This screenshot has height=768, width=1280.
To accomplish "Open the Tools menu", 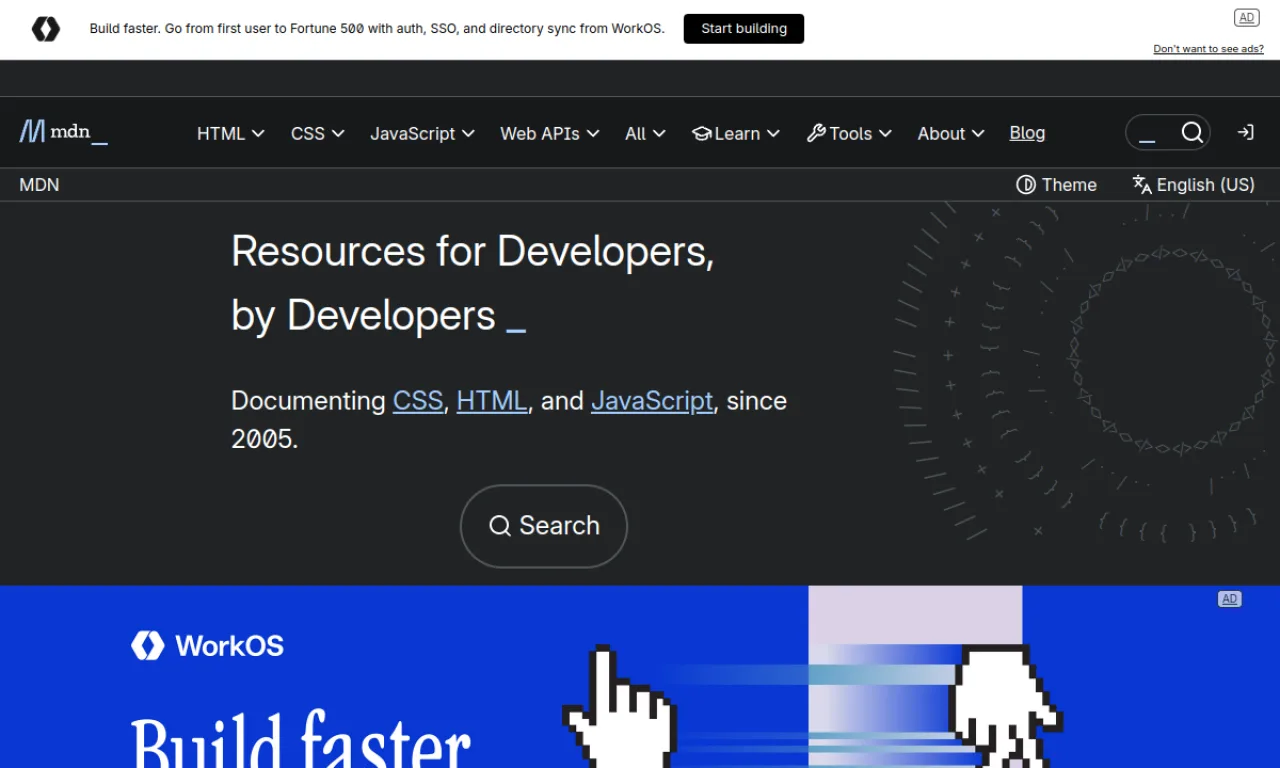I will click(x=849, y=133).
